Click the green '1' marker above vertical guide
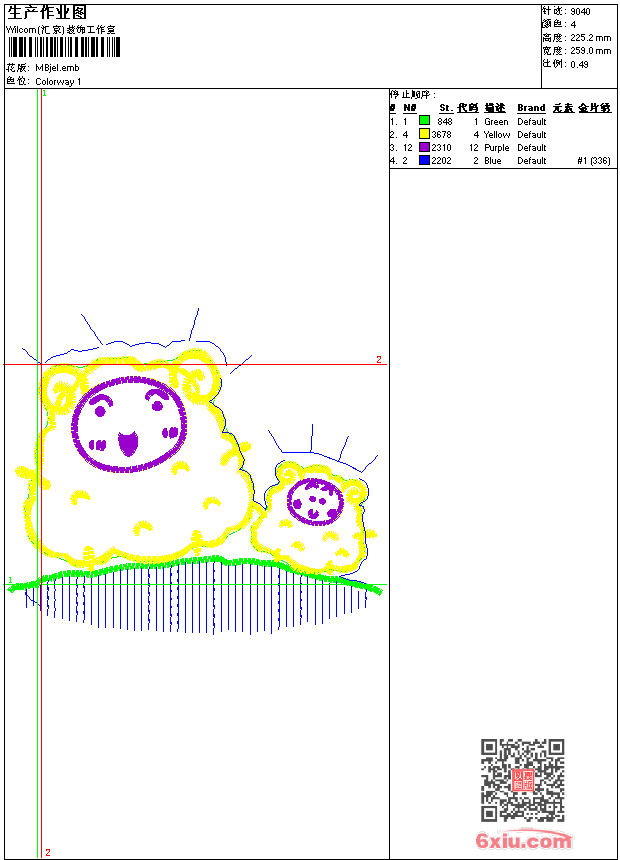The image size is (620, 860). 44,94
